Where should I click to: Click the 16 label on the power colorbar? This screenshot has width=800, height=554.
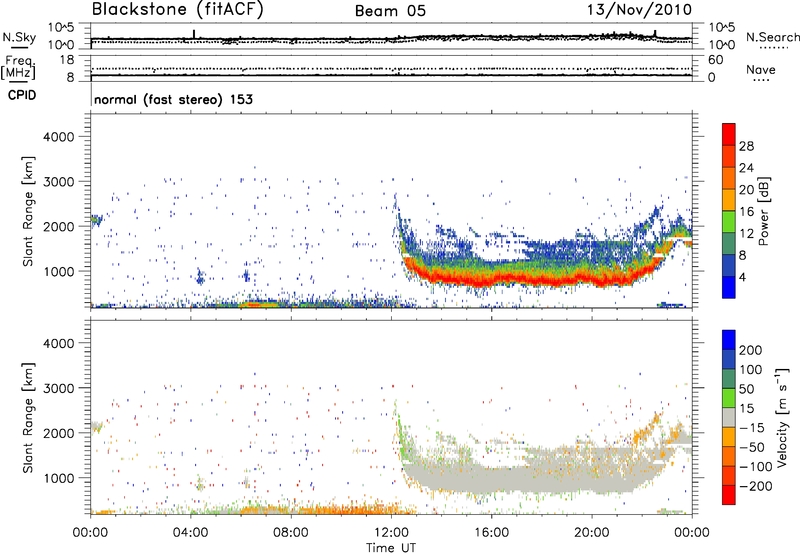[x=746, y=211]
